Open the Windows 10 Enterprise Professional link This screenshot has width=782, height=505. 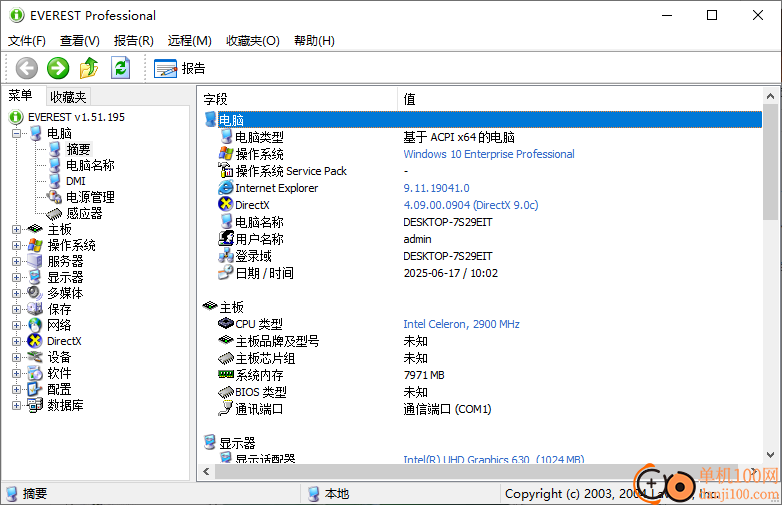click(x=489, y=154)
